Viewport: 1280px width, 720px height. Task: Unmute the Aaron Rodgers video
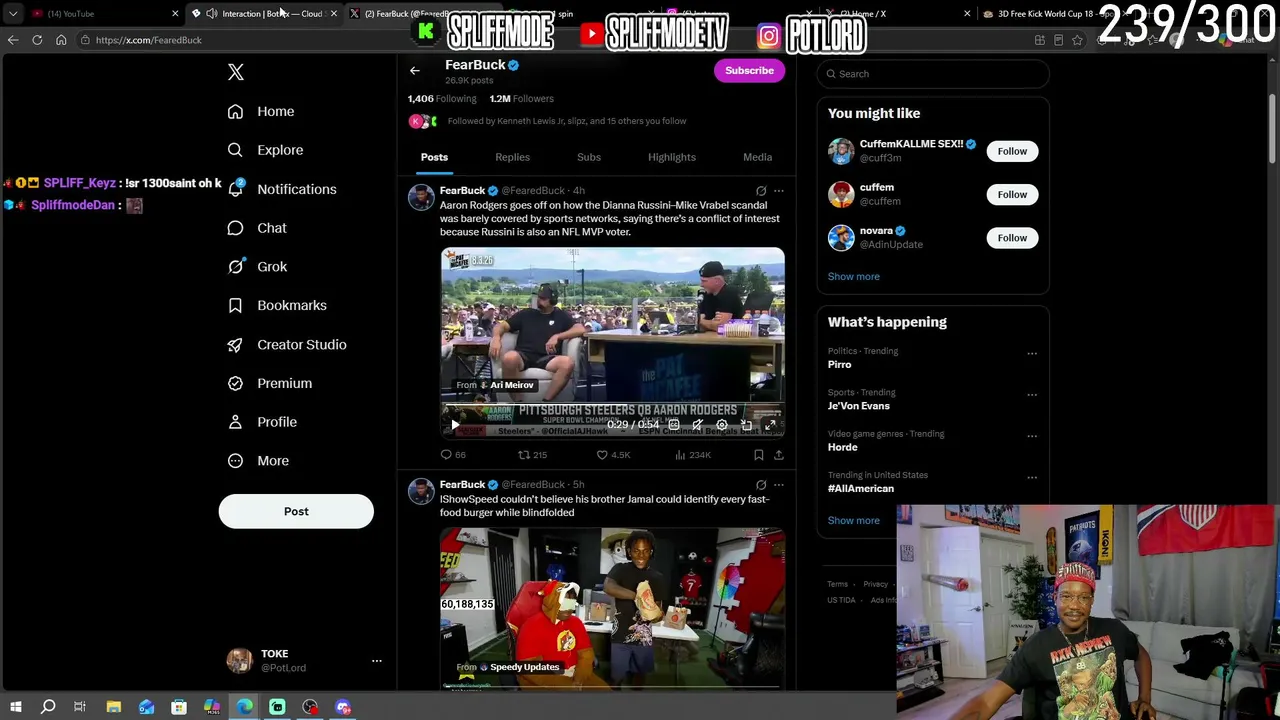[x=698, y=425]
